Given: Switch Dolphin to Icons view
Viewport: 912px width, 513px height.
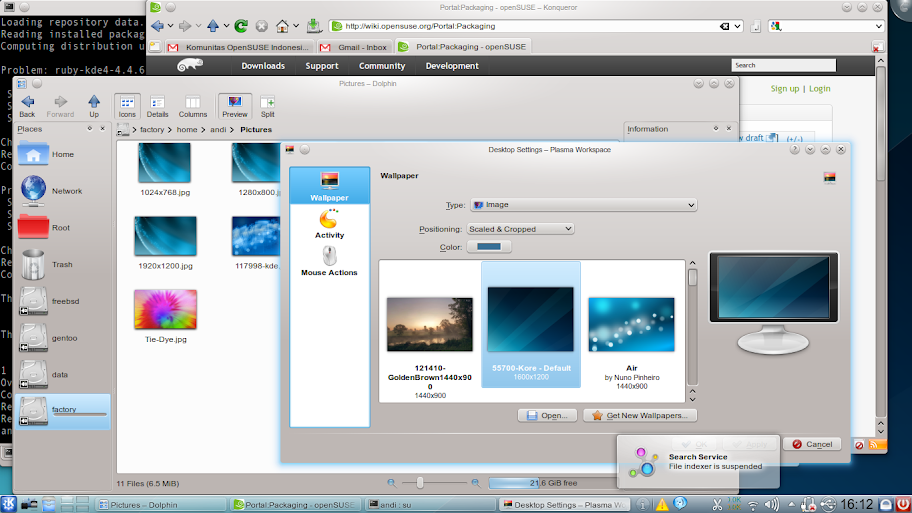Looking at the screenshot, I should click(127, 106).
